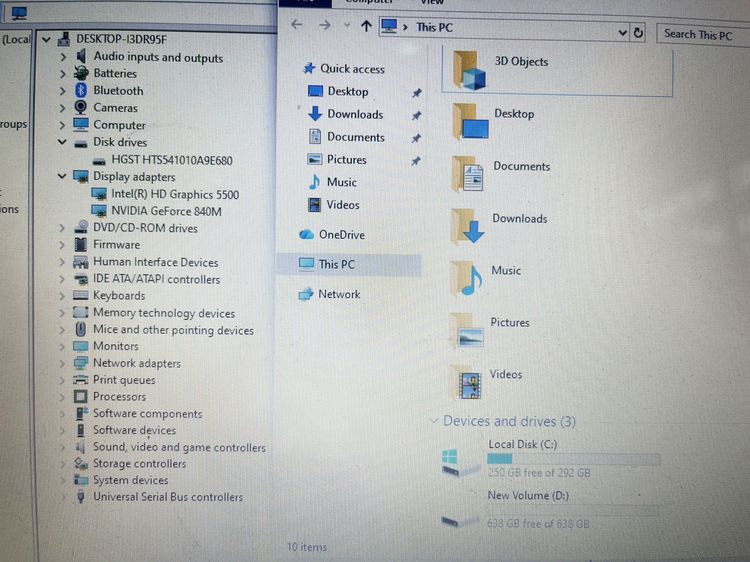This screenshot has width=750, height=562.
Task: Click the Mice and other pointing devices icon
Action: [81, 329]
